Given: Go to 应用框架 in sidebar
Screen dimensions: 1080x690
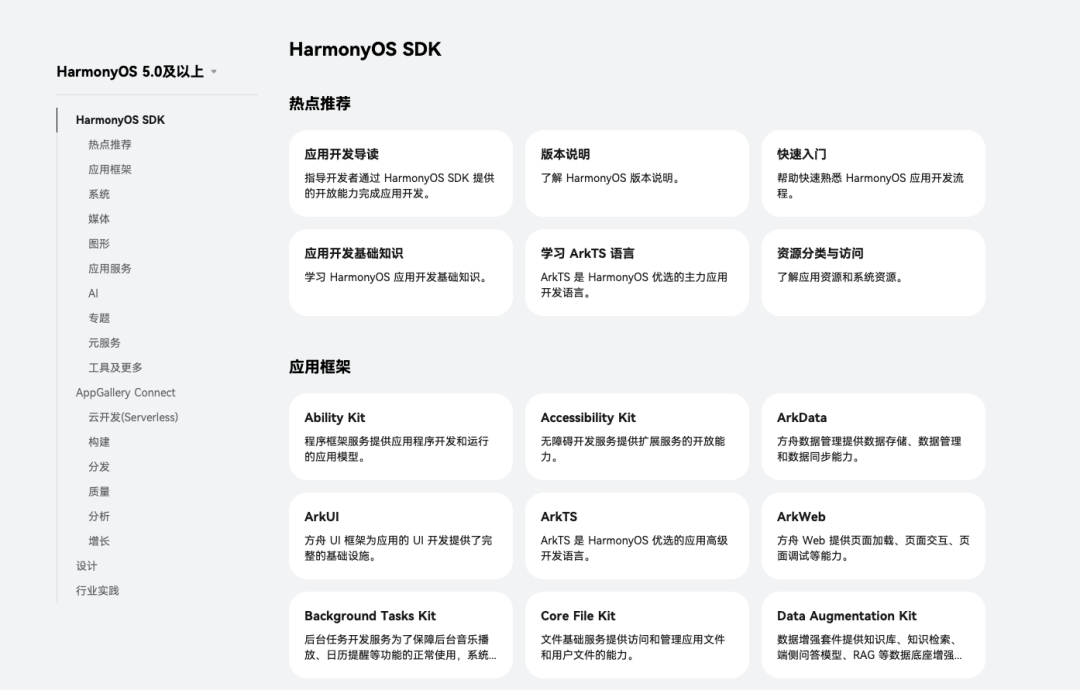Looking at the screenshot, I should pos(110,169).
